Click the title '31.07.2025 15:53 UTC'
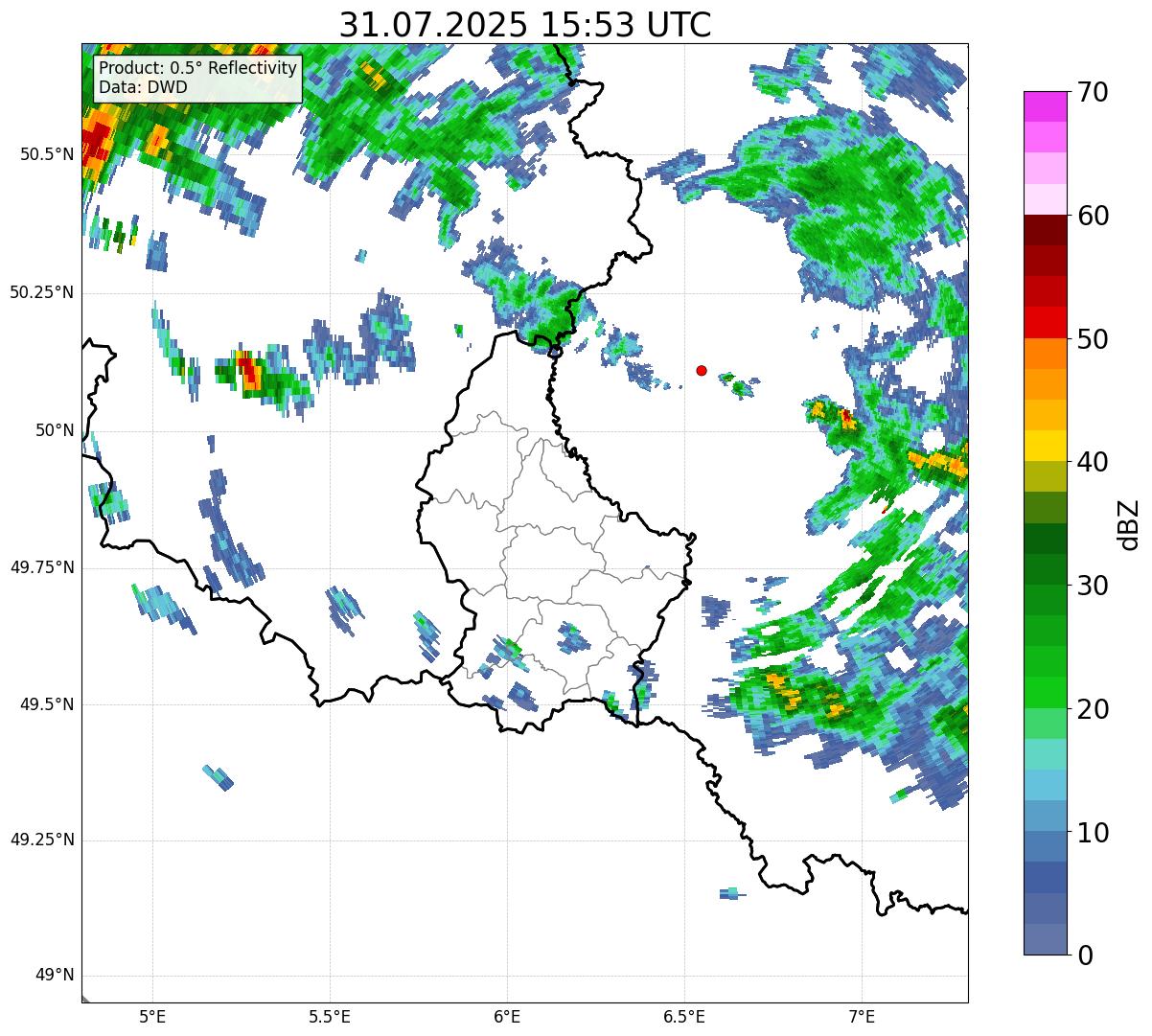 [x=525, y=24]
